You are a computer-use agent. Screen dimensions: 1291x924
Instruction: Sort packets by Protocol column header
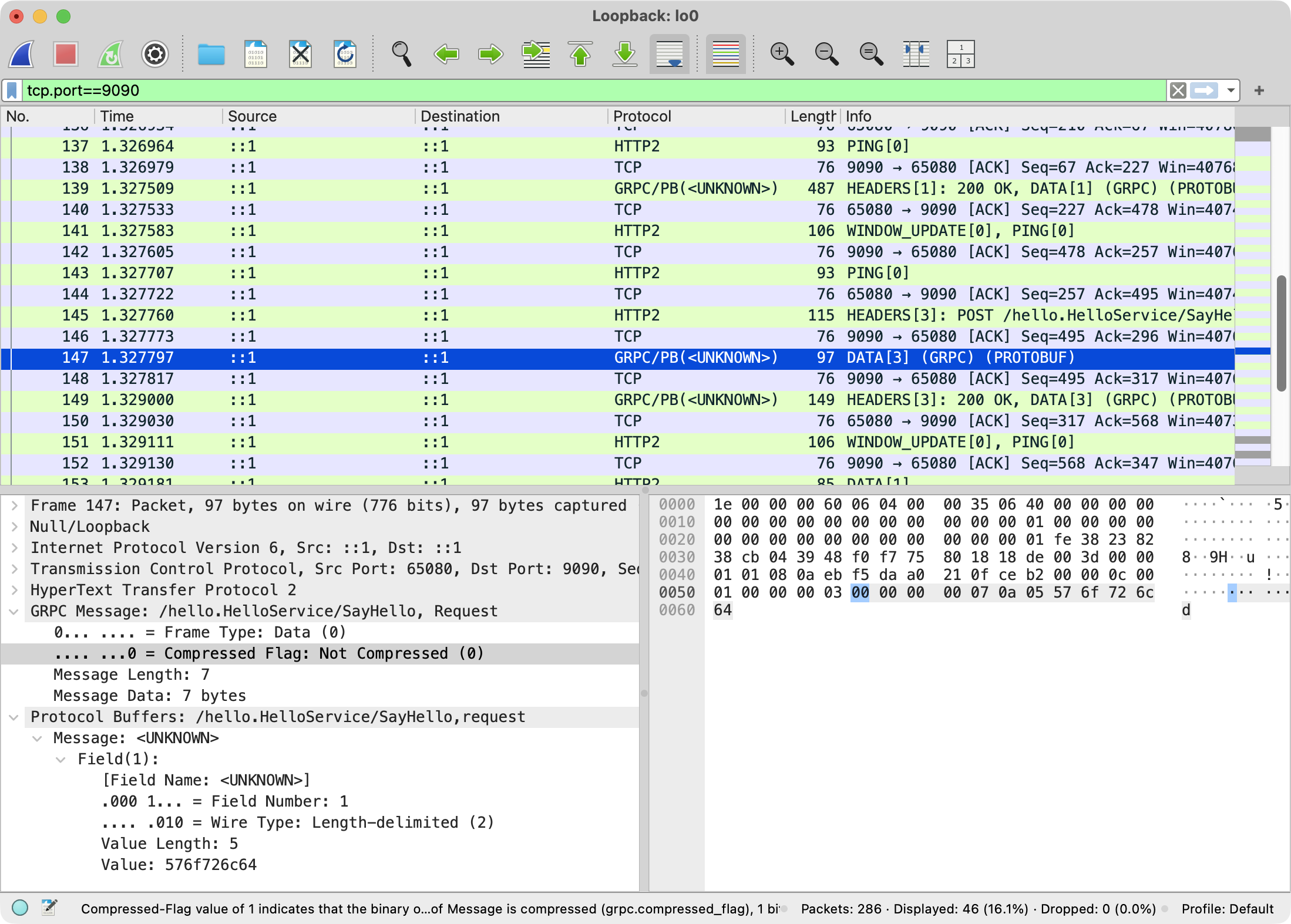(x=641, y=116)
